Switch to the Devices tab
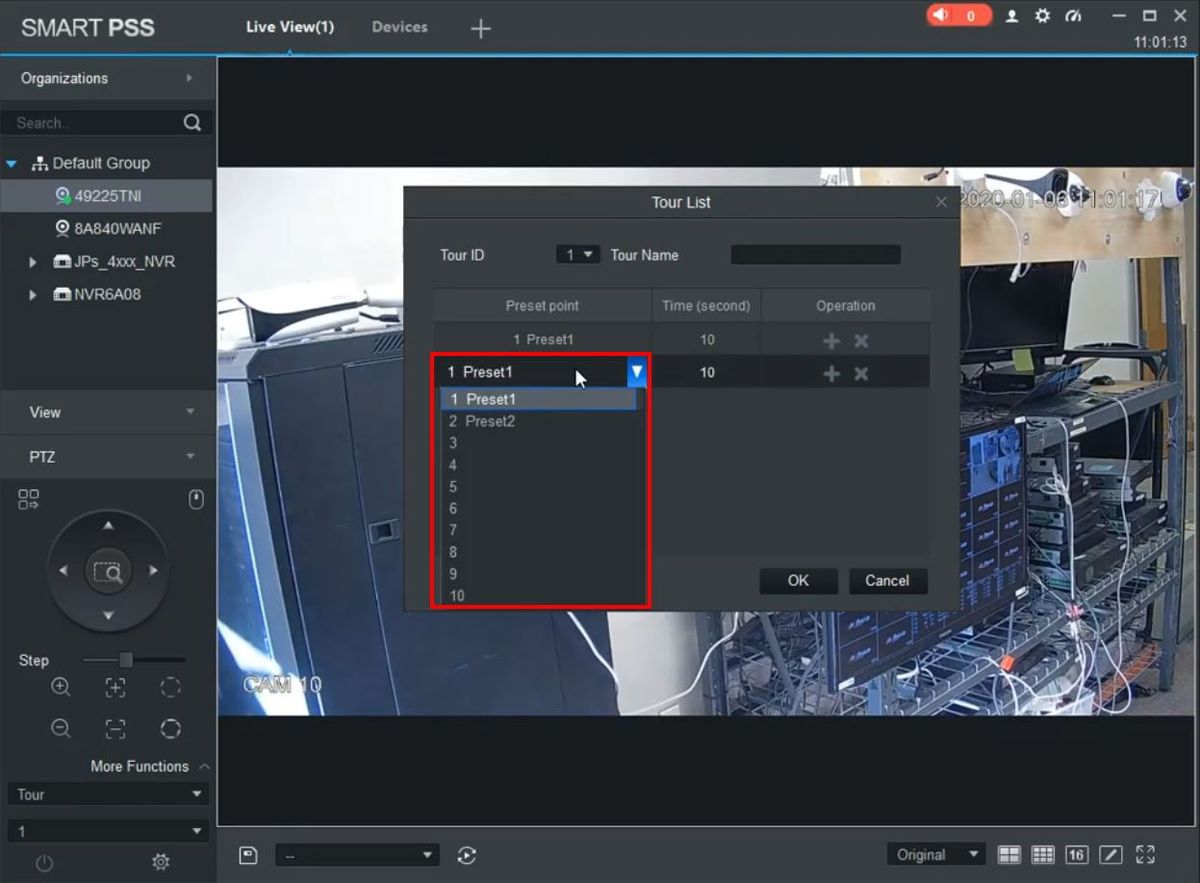 tap(399, 27)
